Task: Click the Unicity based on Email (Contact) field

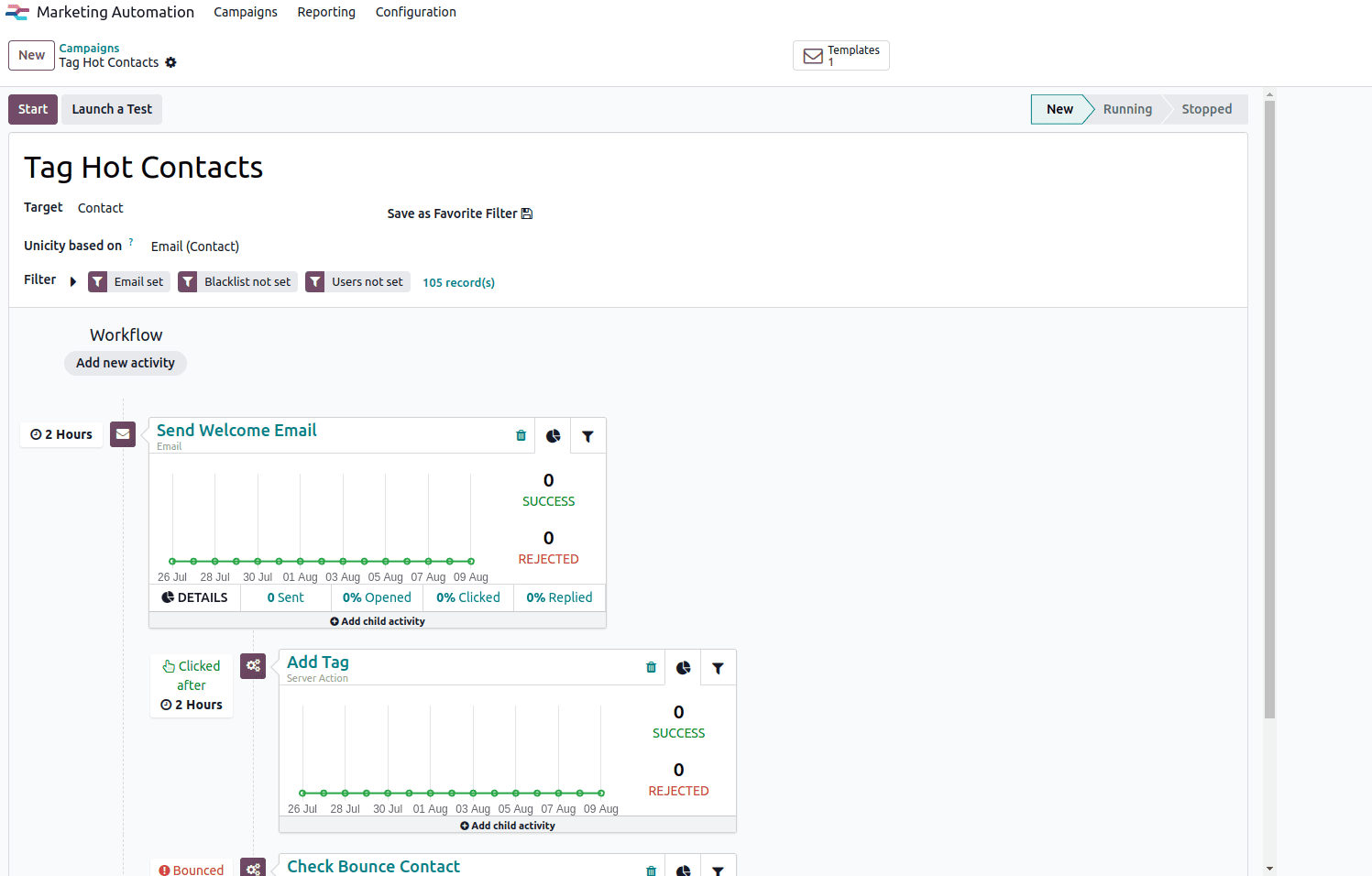Action: pyautogui.click(x=195, y=246)
